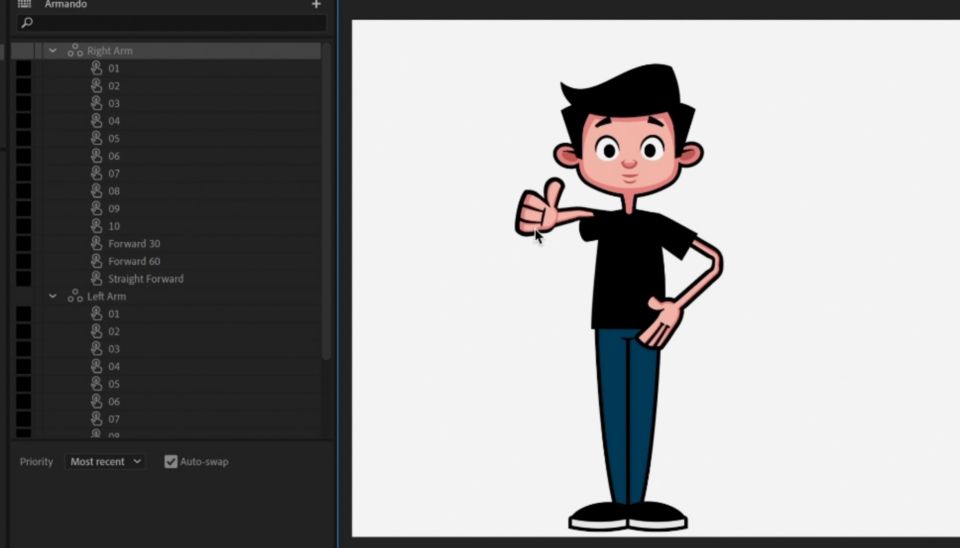Image resolution: width=960 pixels, height=548 pixels.
Task: Click the key box for Forward 30
Action: [x=23, y=244]
